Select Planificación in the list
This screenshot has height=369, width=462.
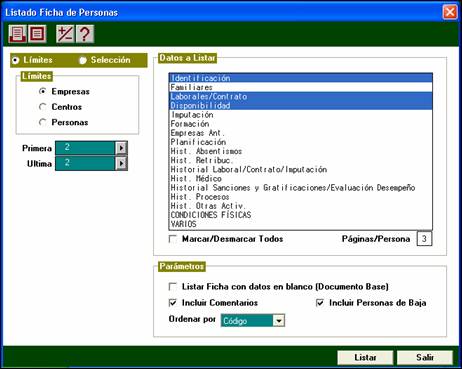click(301, 142)
